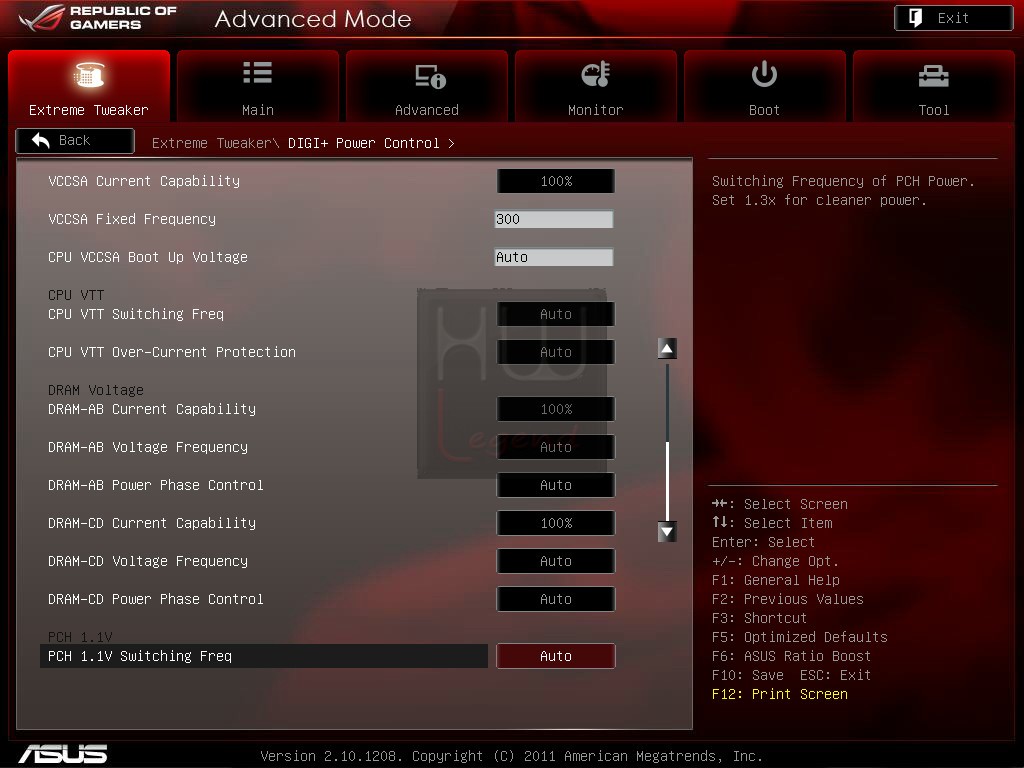Open DRAM-CD Current Capability dropdown
The width and height of the screenshot is (1024, 768).
coord(556,523)
